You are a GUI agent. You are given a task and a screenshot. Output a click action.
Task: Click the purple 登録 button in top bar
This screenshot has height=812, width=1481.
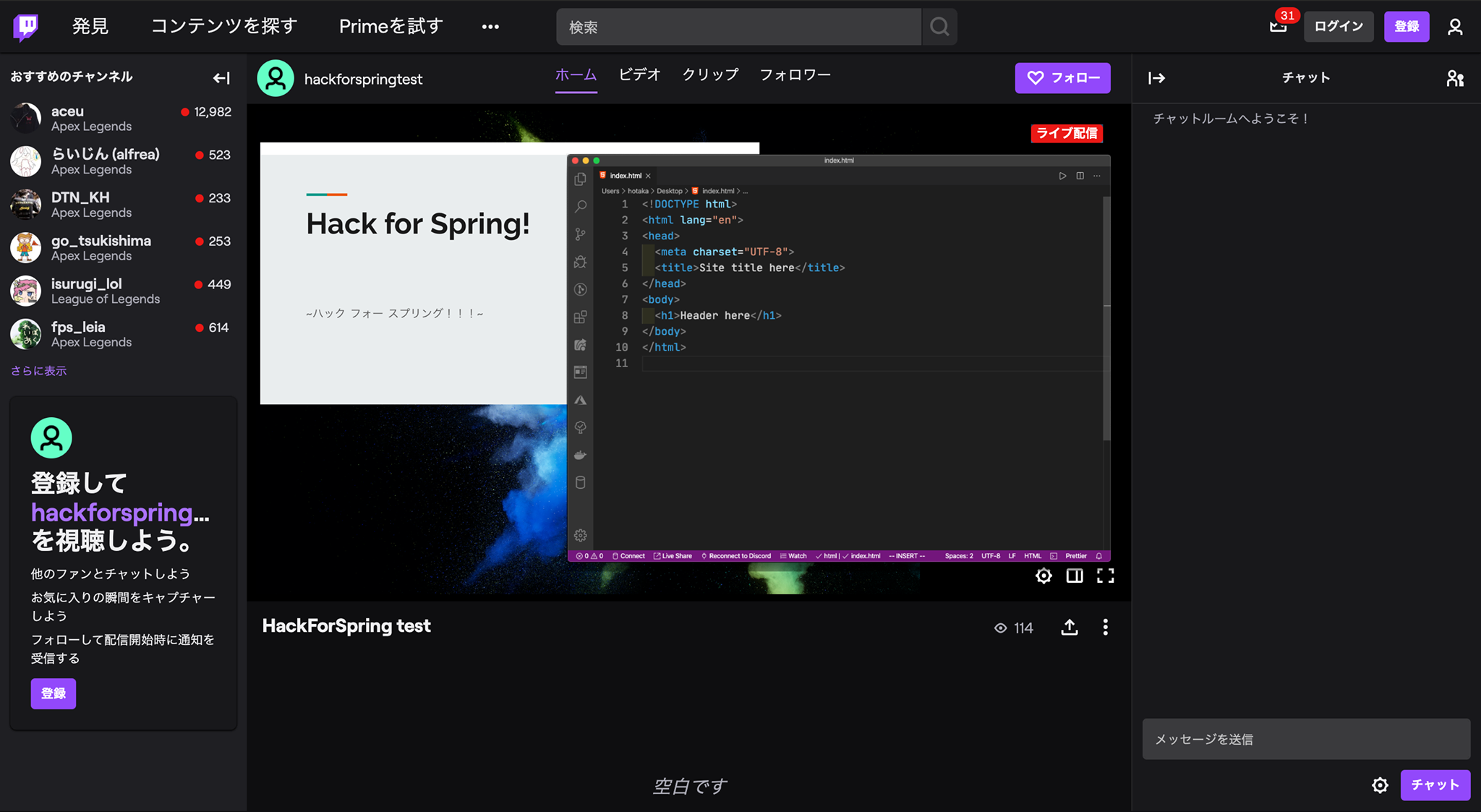pos(1407,27)
